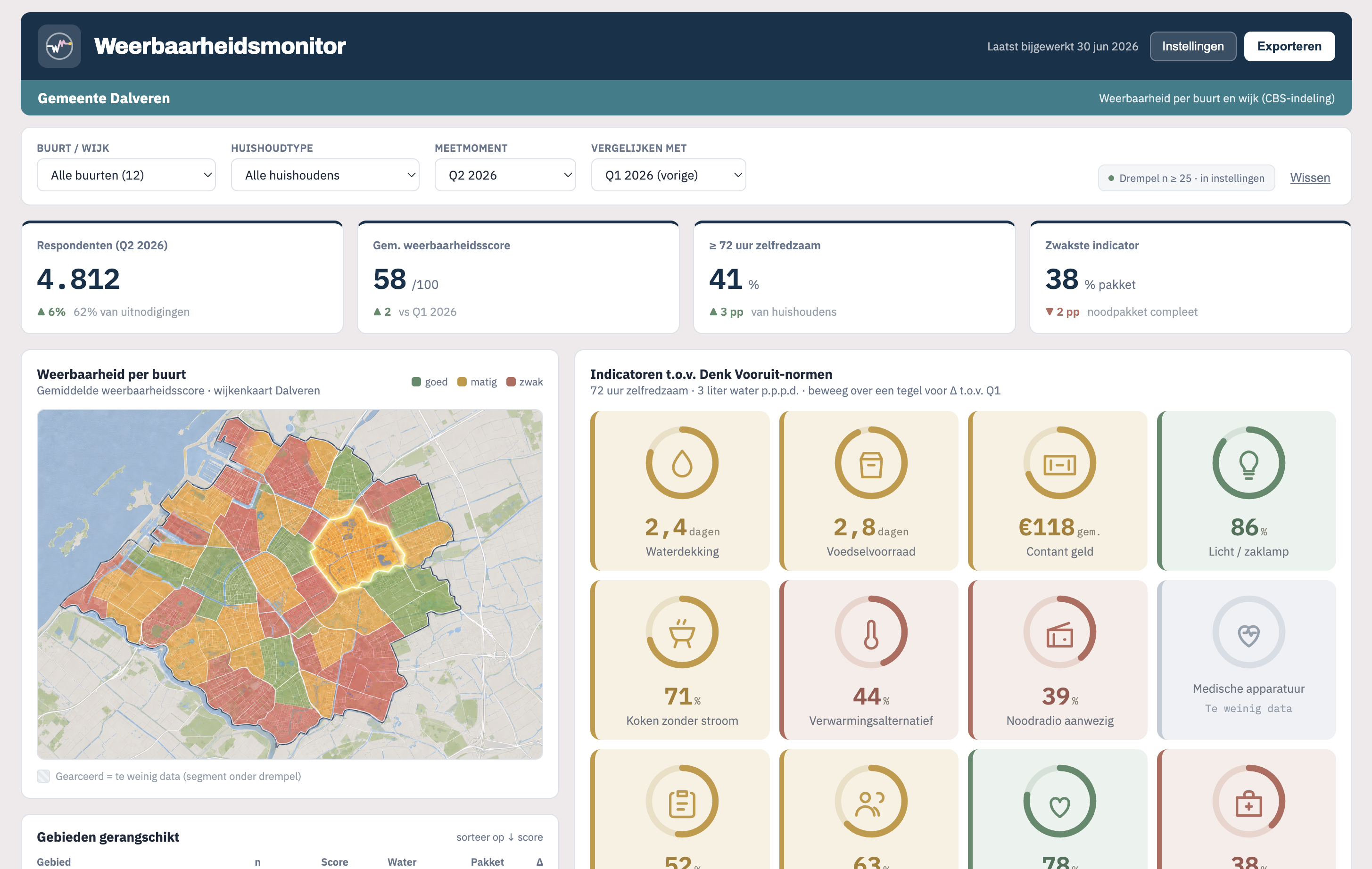Click the banknote icon on Contant geld tile

(x=1059, y=465)
